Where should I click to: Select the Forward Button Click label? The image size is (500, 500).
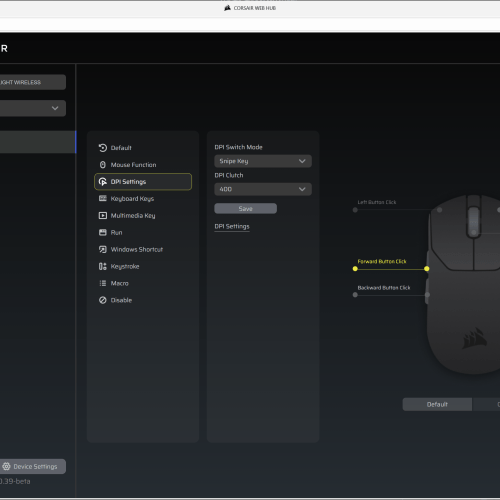coord(382,261)
